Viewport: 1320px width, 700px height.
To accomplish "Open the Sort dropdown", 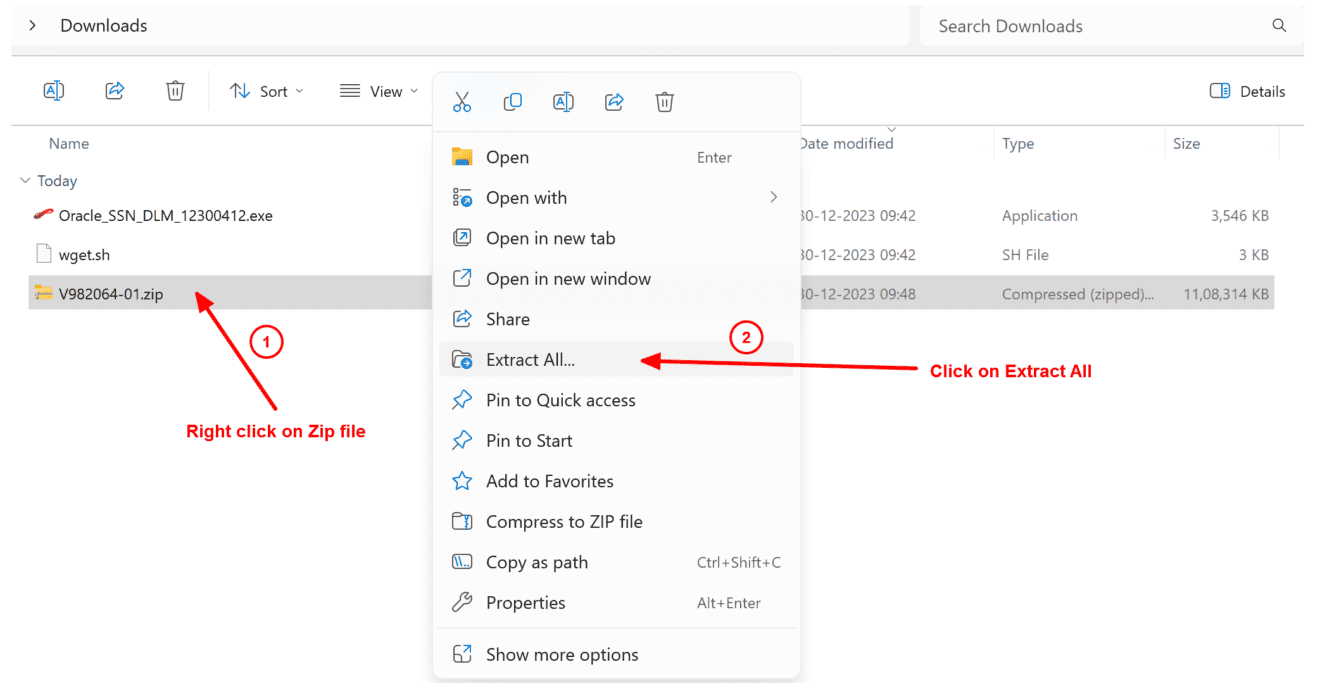I will 266,90.
